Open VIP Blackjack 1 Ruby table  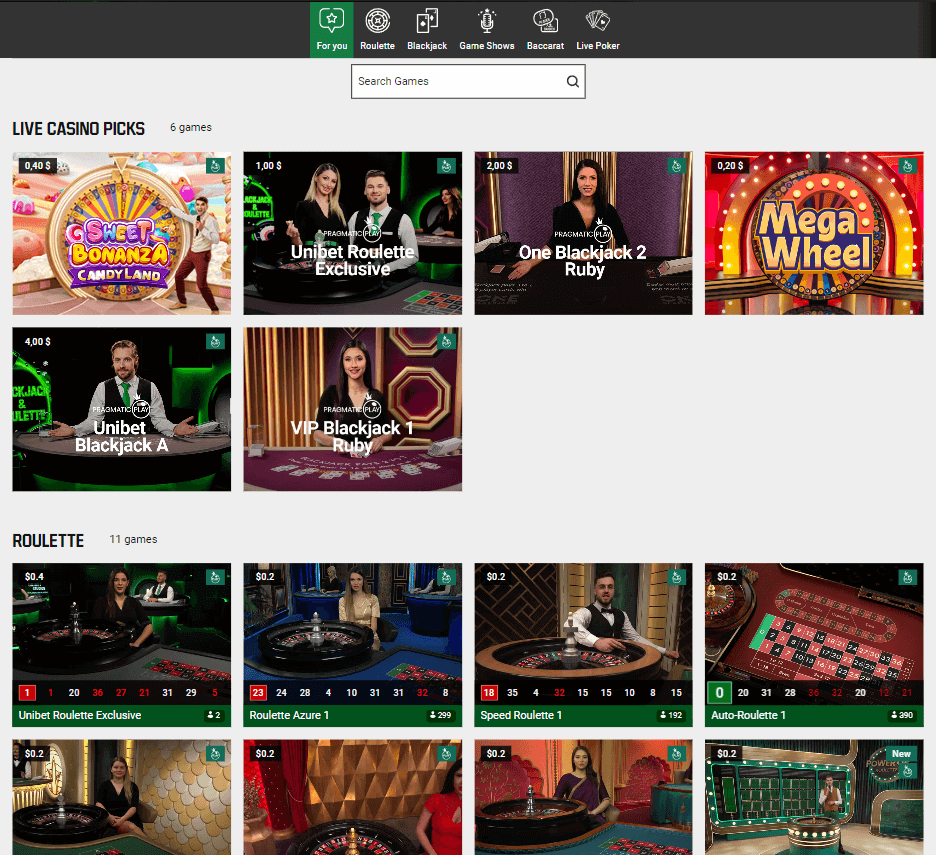click(353, 409)
